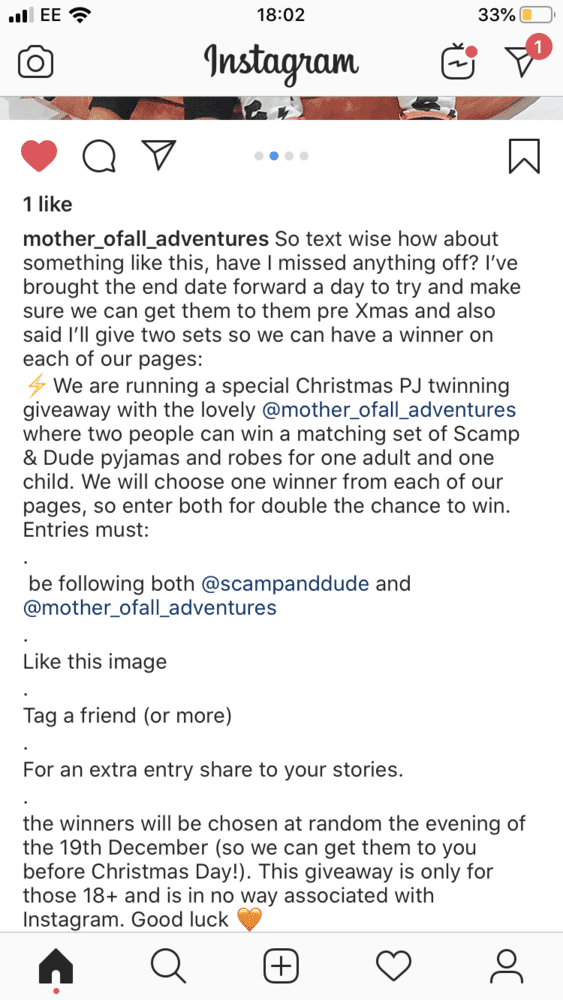Save post with bookmark icon
The image size is (563, 1000).
click(524, 156)
